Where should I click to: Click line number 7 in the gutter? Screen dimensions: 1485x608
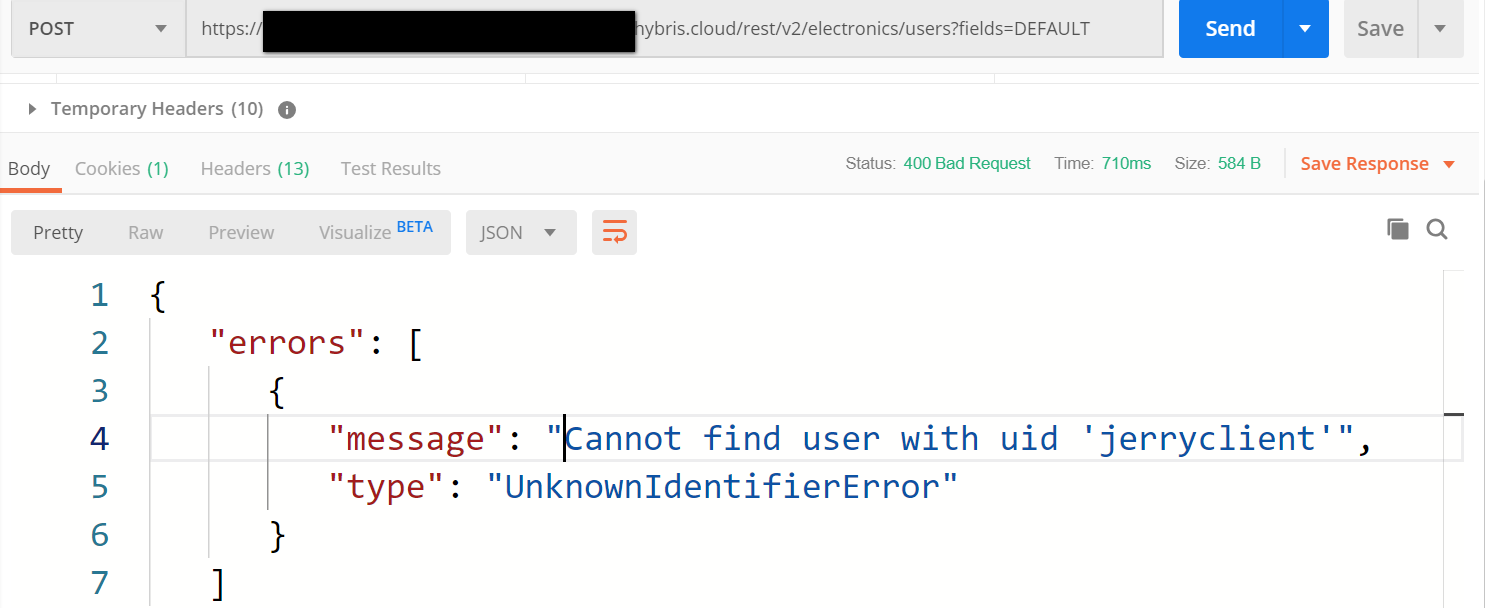(98, 583)
